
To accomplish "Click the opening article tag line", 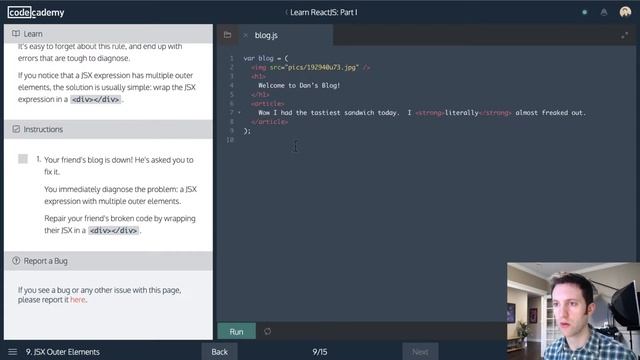I will tap(268, 104).
